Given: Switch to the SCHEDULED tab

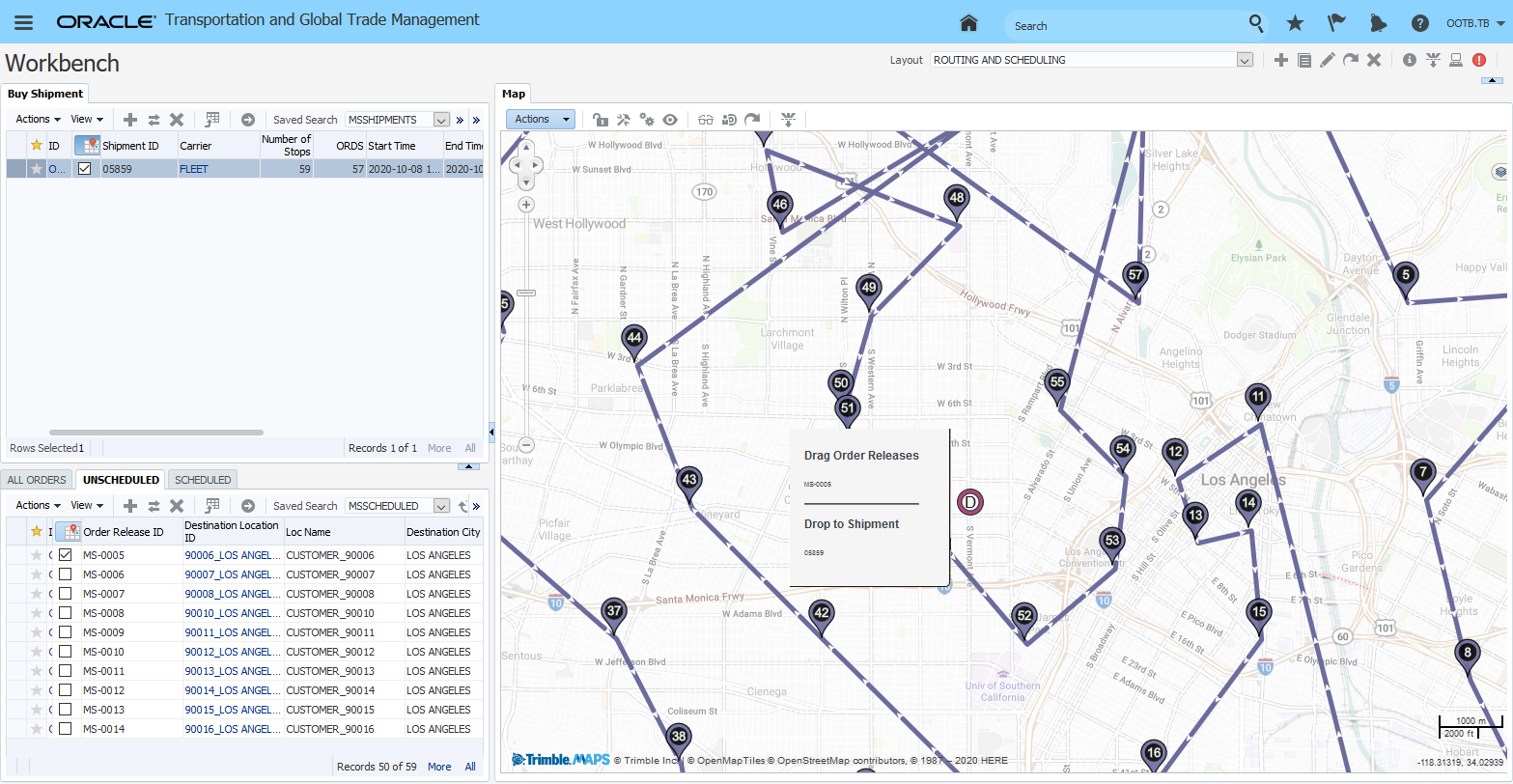Looking at the screenshot, I should [x=203, y=480].
